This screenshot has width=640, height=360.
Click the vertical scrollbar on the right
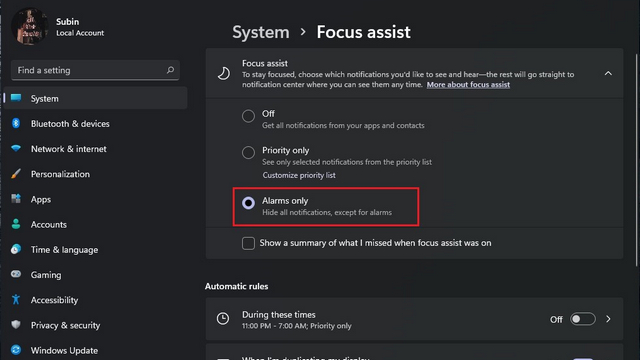click(637, 160)
